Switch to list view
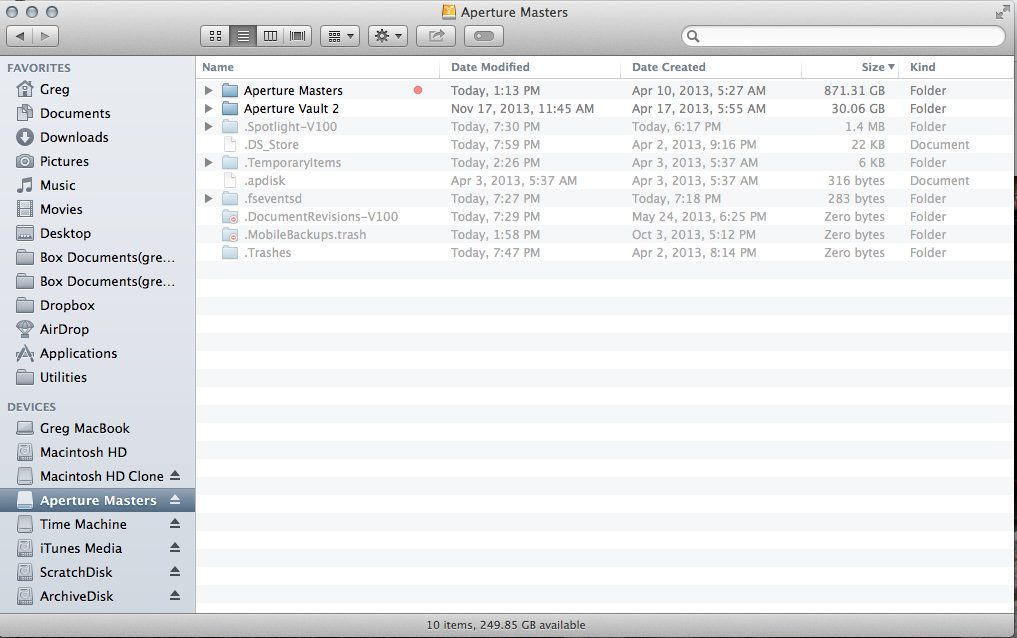This screenshot has height=638, width=1017. (243, 36)
